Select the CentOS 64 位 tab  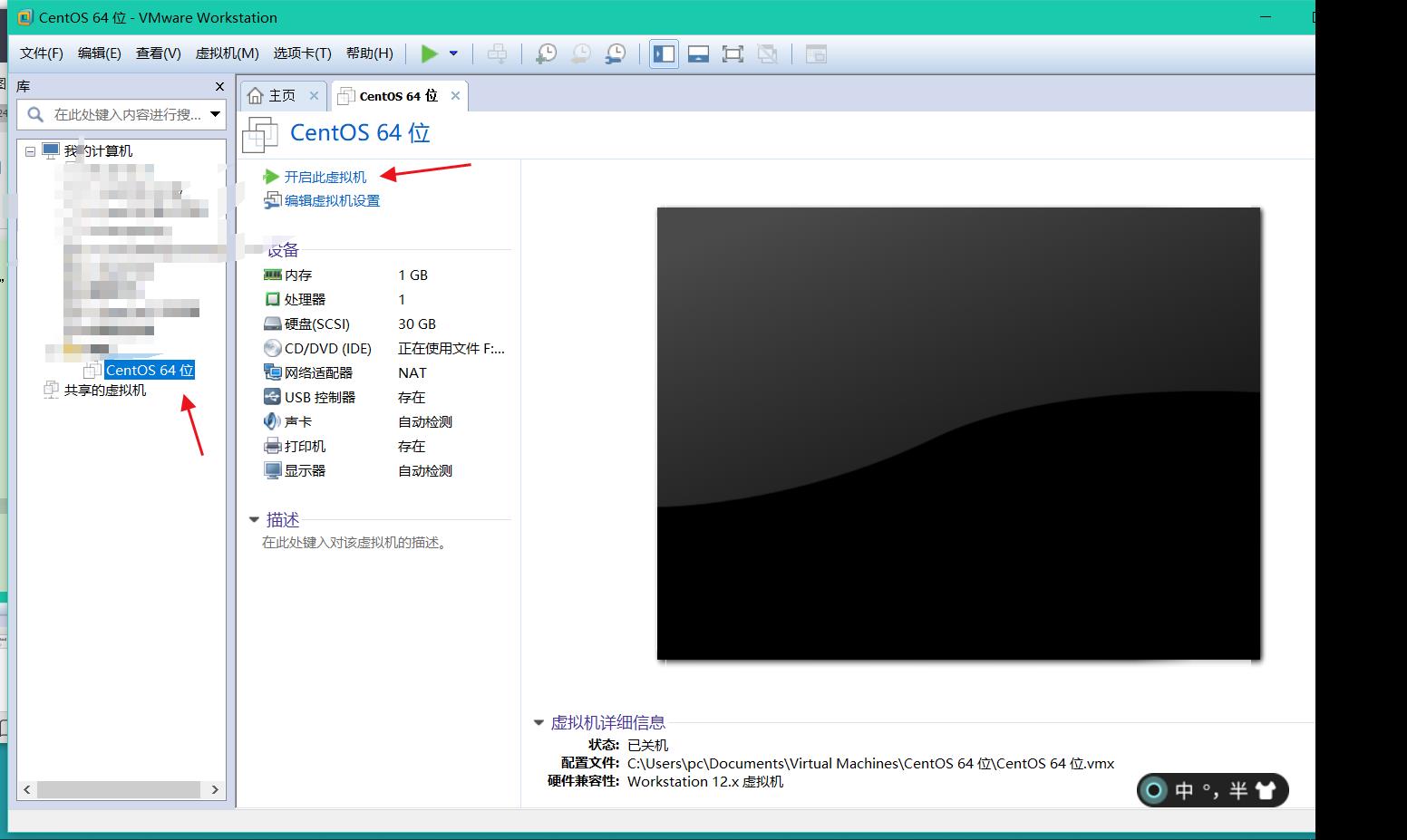(x=398, y=95)
